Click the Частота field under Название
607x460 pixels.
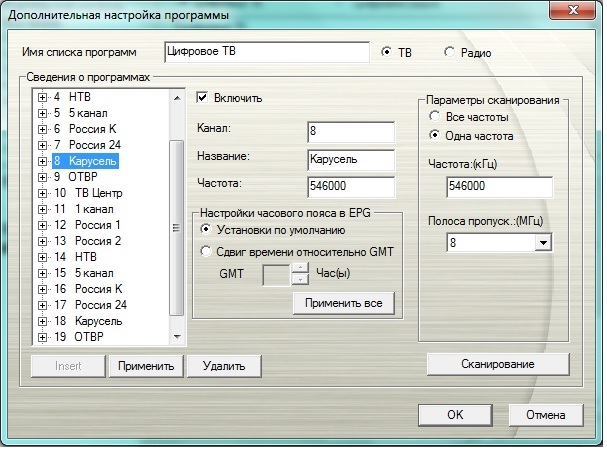(351, 187)
